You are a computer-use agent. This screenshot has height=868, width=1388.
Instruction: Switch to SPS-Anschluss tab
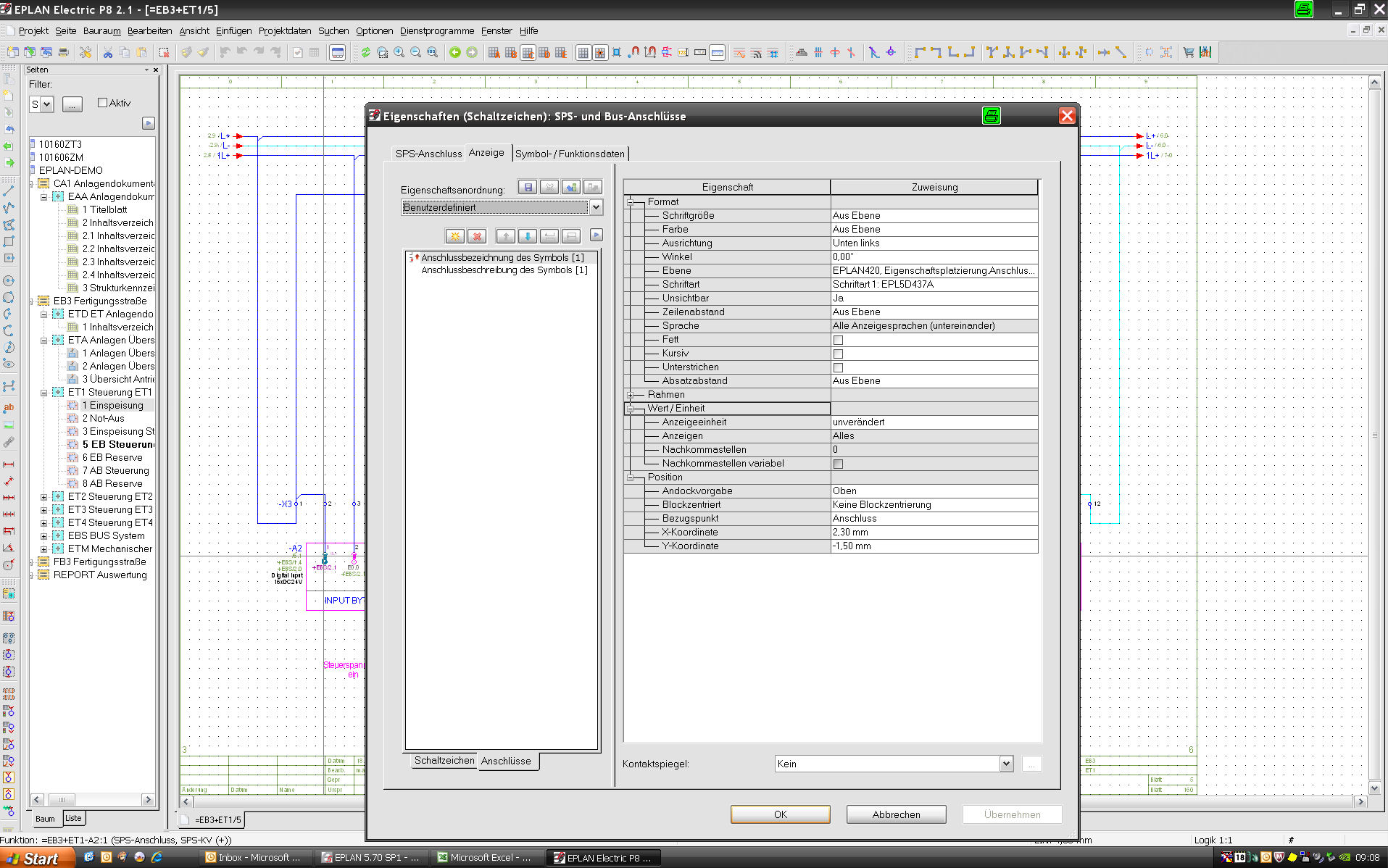click(428, 154)
